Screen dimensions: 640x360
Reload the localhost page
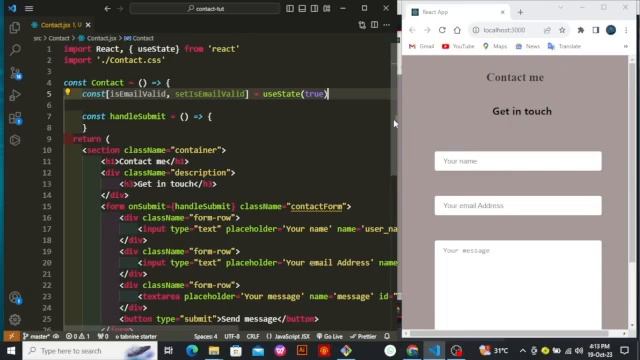coord(442,30)
